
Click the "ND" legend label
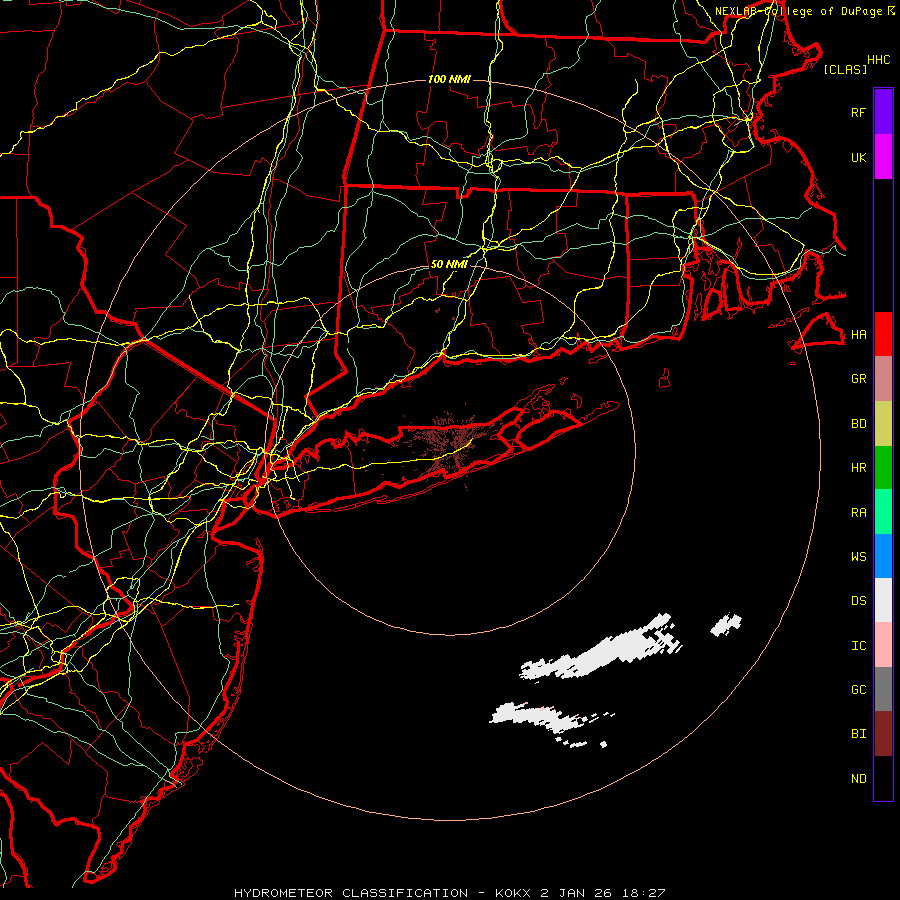click(858, 779)
